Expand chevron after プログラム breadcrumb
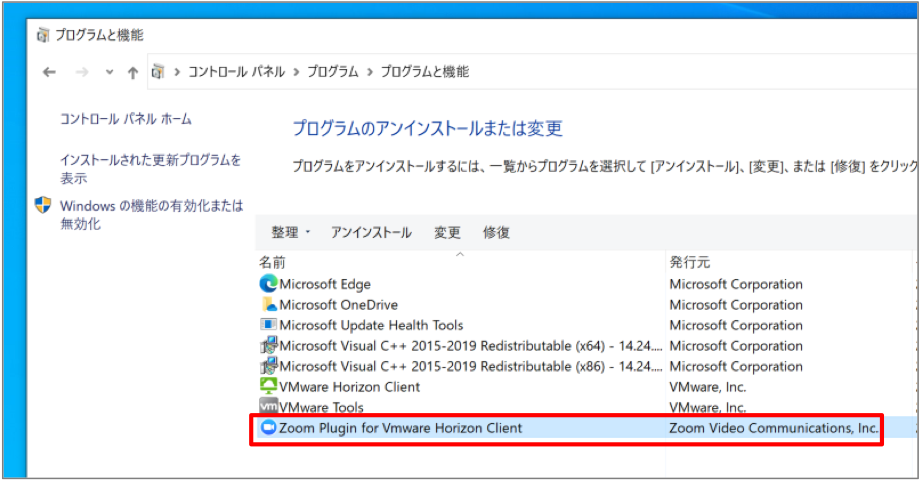The width and height of the screenshot is (920, 481). coord(370,72)
